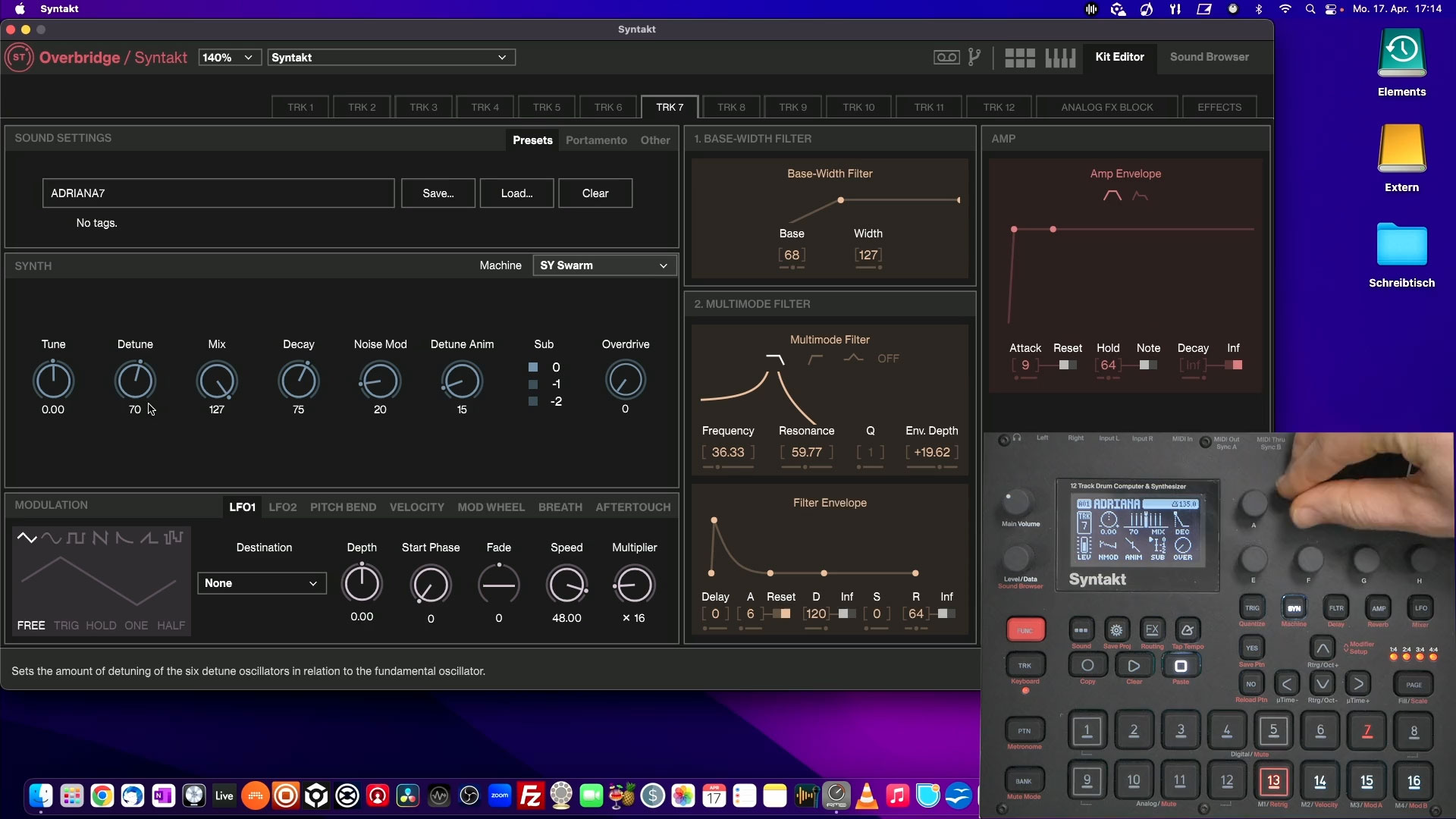Switch to the TRK 8 tab
The height and width of the screenshot is (819, 1456).
[x=731, y=107]
